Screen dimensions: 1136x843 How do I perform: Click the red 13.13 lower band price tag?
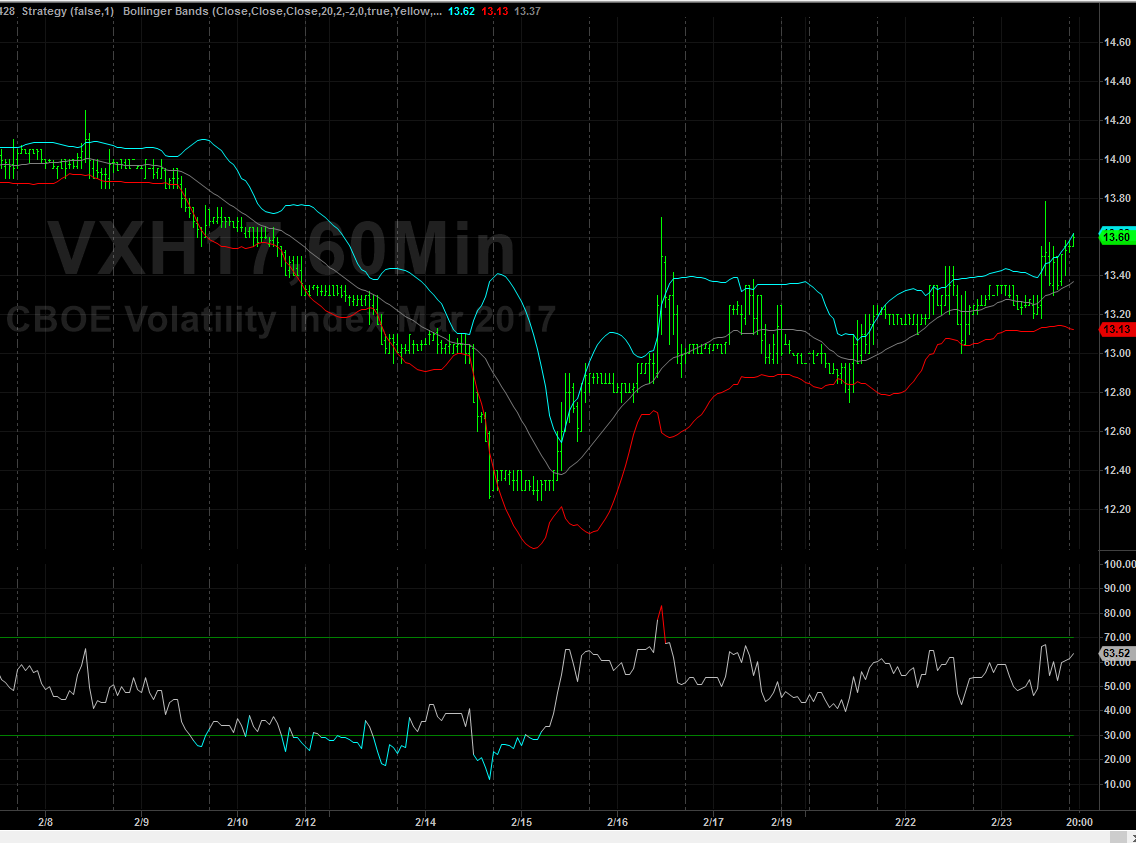(x=1116, y=329)
